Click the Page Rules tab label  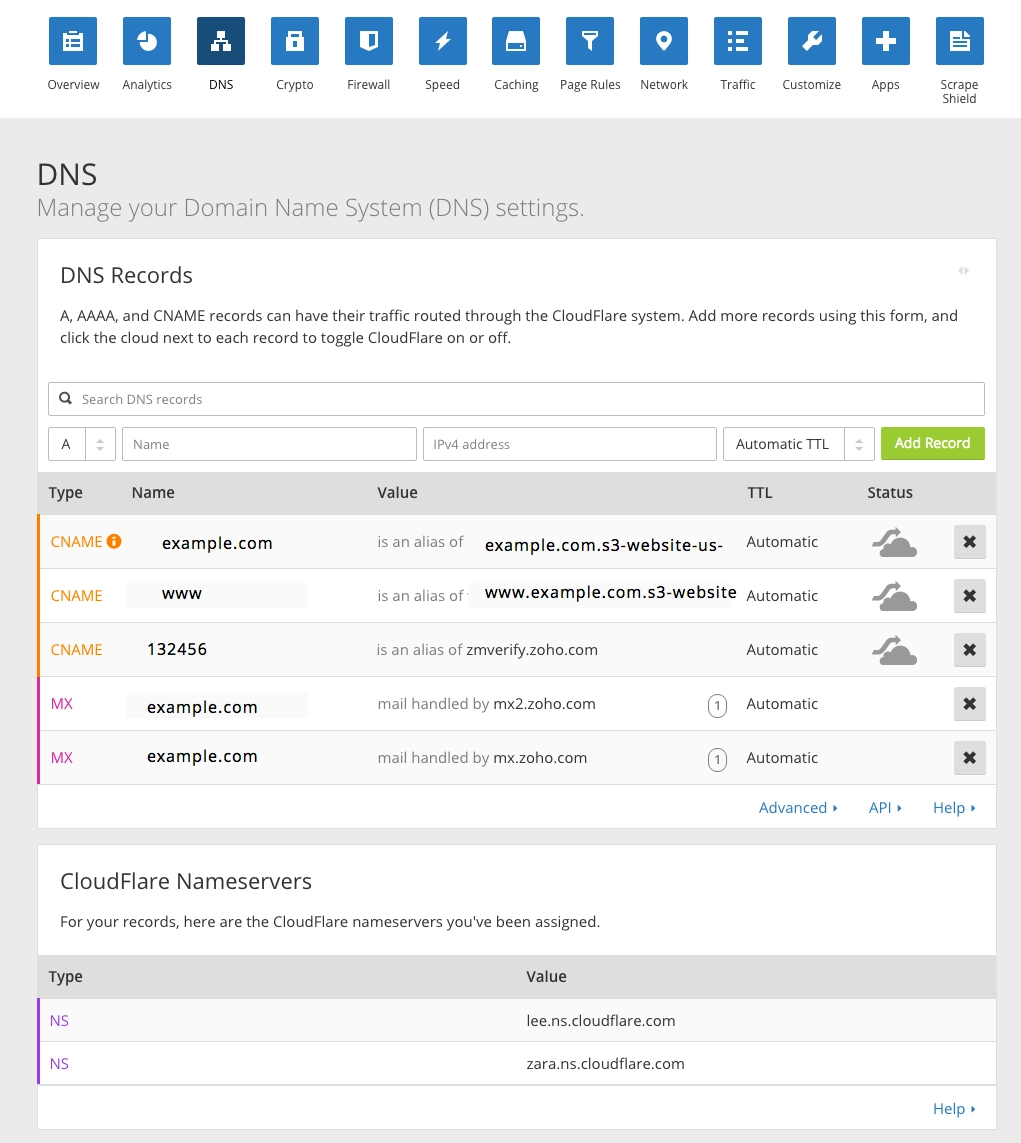590,85
